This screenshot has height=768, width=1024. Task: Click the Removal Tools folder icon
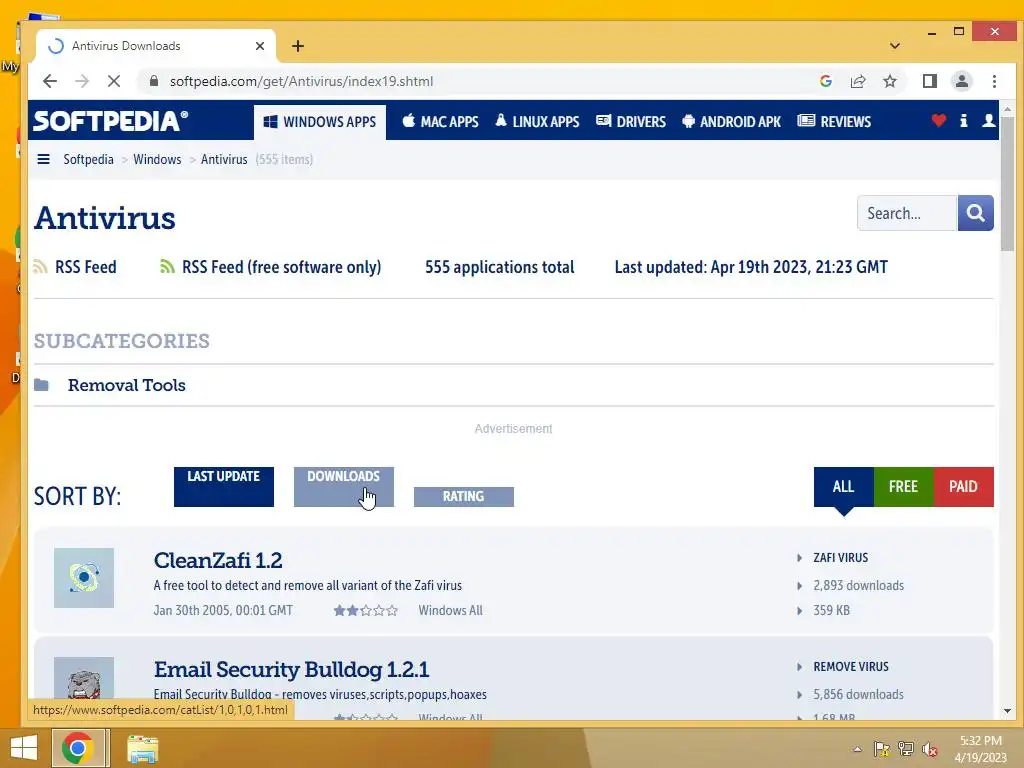[41, 385]
